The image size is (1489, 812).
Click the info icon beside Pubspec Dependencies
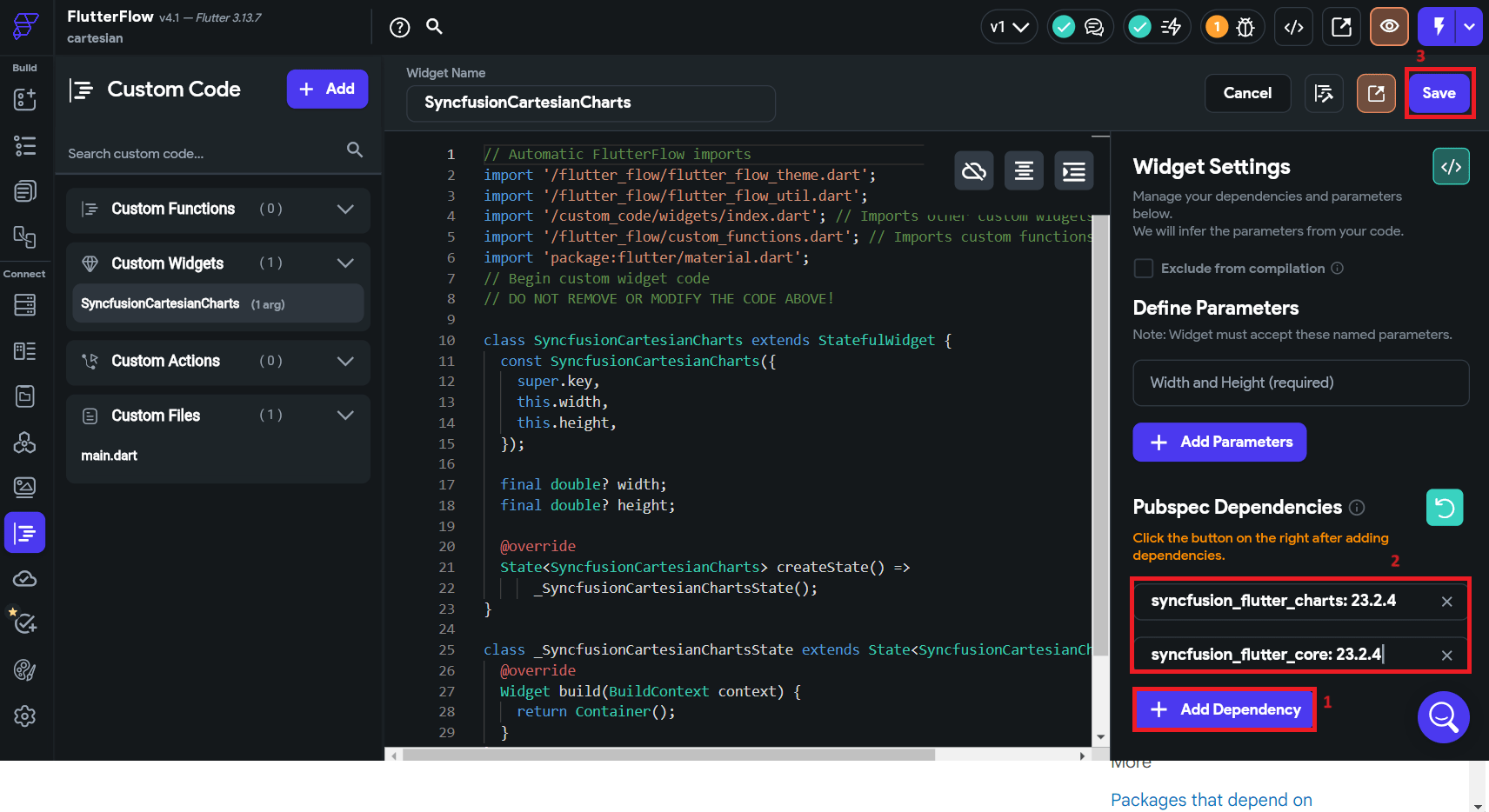pos(1357,508)
